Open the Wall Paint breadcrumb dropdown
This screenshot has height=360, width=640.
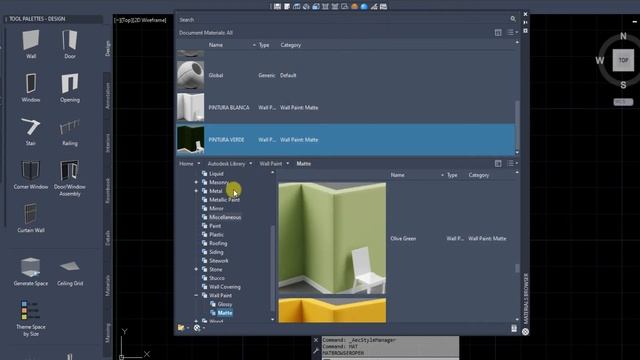288,164
